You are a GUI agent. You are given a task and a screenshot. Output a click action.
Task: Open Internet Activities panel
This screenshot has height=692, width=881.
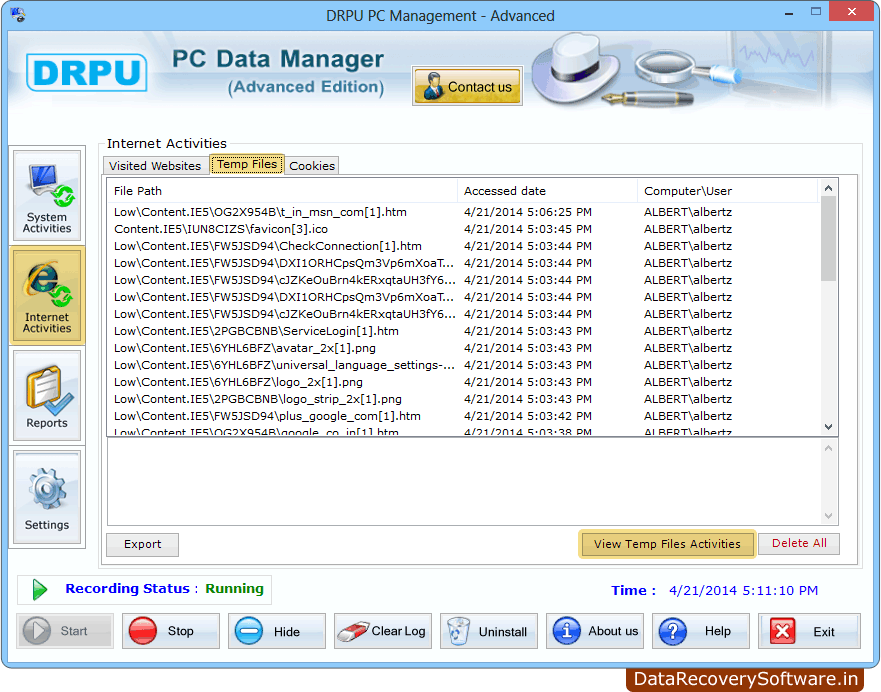coord(47,295)
